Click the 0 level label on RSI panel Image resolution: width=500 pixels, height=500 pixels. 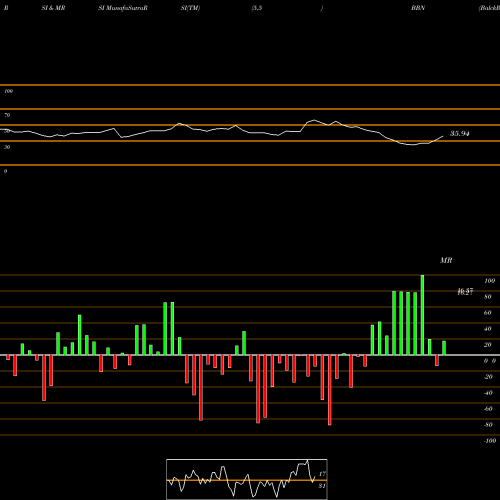click(5, 171)
